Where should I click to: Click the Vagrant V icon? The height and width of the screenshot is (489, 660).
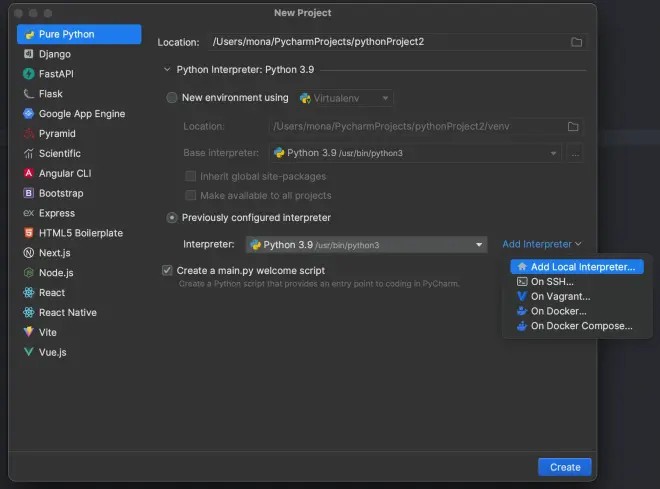point(522,296)
